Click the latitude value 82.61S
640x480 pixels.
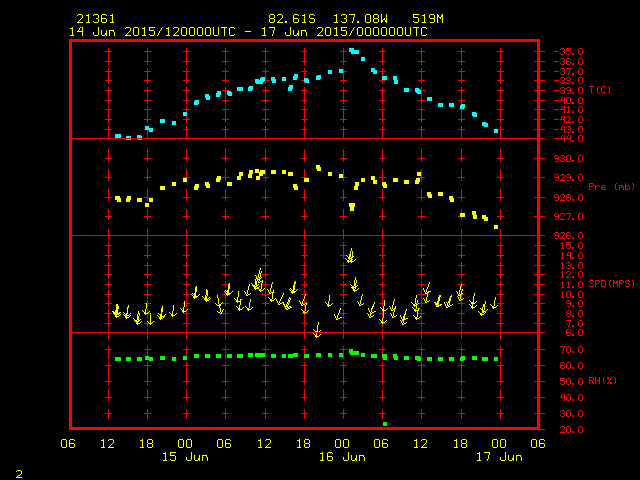pyautogui.click(x=292, y=19)
